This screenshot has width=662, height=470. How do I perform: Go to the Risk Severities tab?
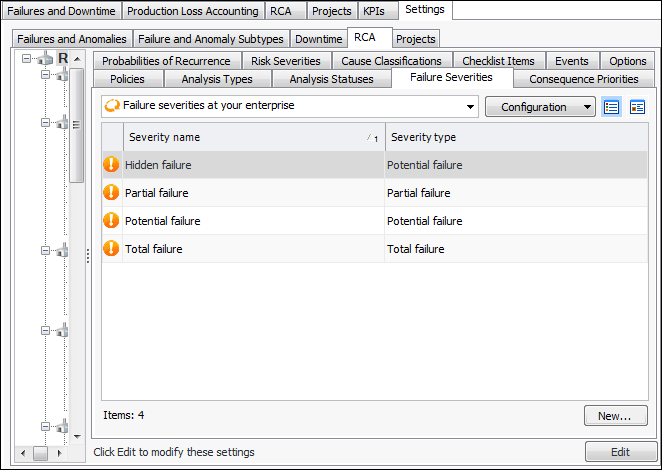pyautogui.click(x=286, y=61)
